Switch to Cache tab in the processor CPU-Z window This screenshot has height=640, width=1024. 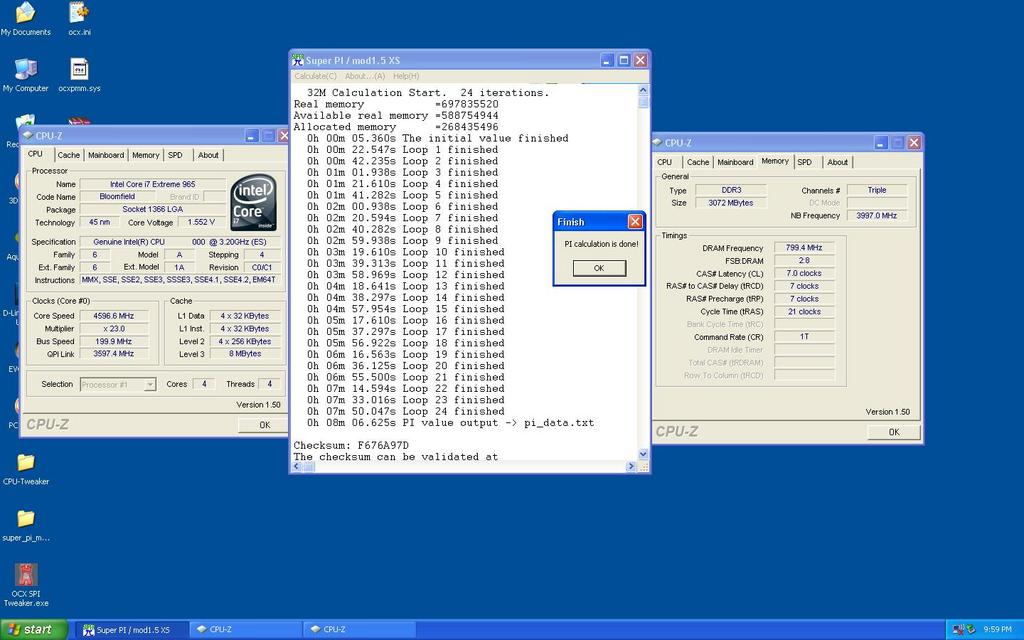point(69,155)
